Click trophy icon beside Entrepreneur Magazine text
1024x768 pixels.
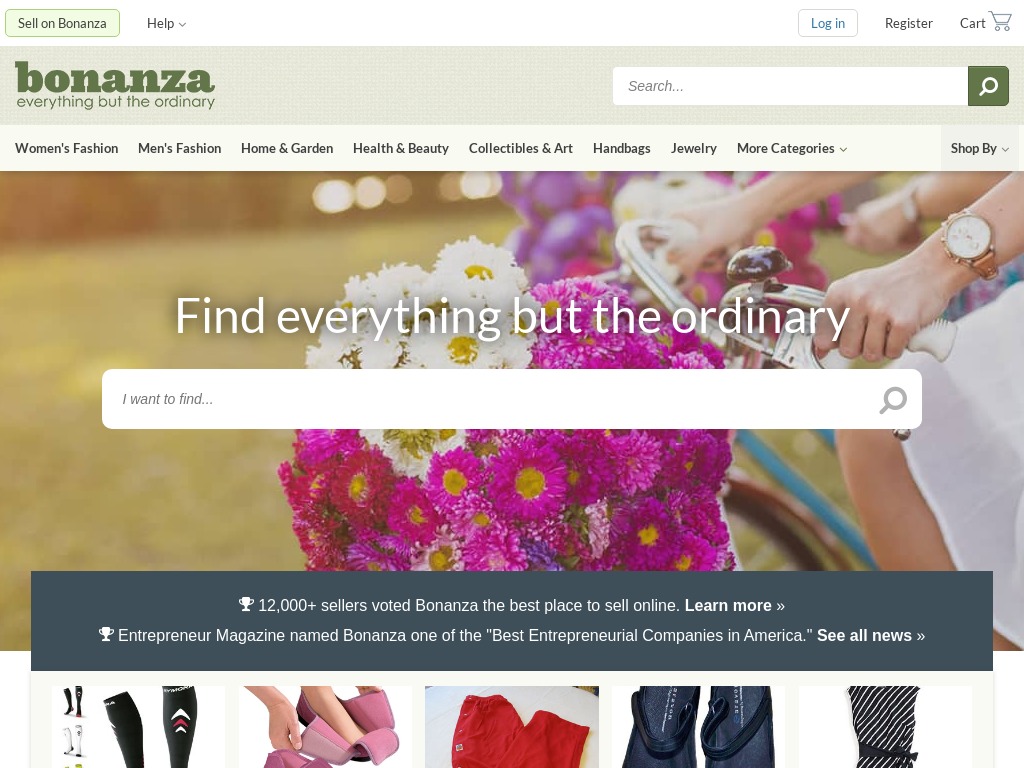click(106, 634)
